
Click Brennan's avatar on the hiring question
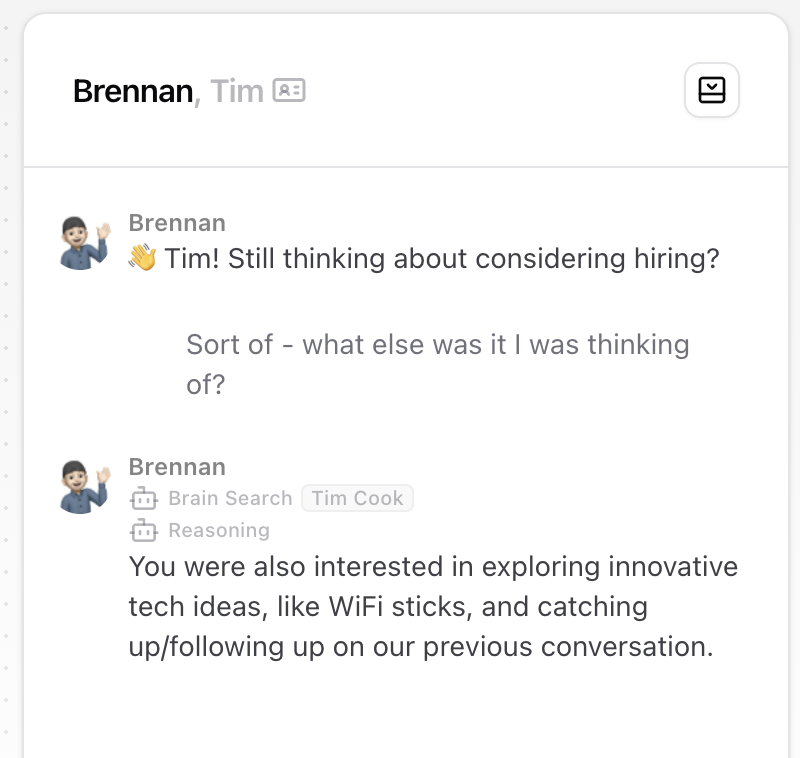tap(84, 243)
